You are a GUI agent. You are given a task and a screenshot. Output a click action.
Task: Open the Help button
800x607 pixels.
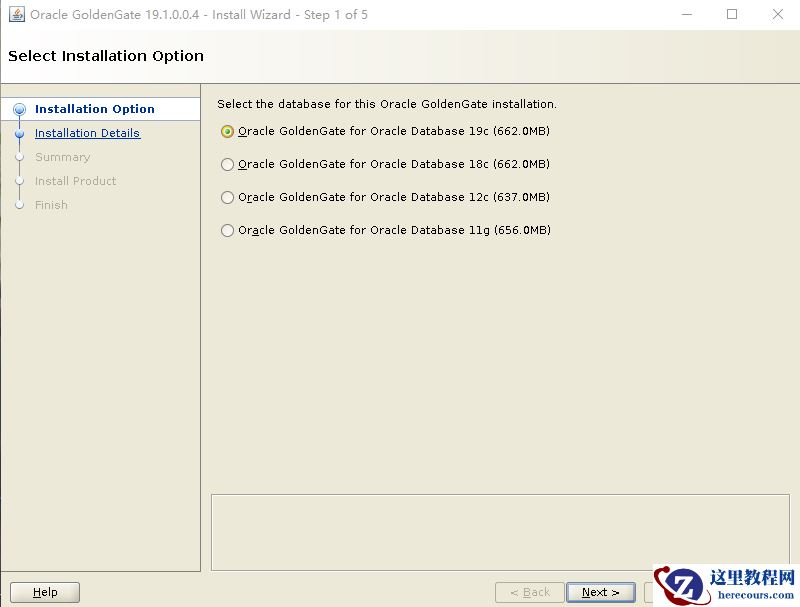(45, 592)
